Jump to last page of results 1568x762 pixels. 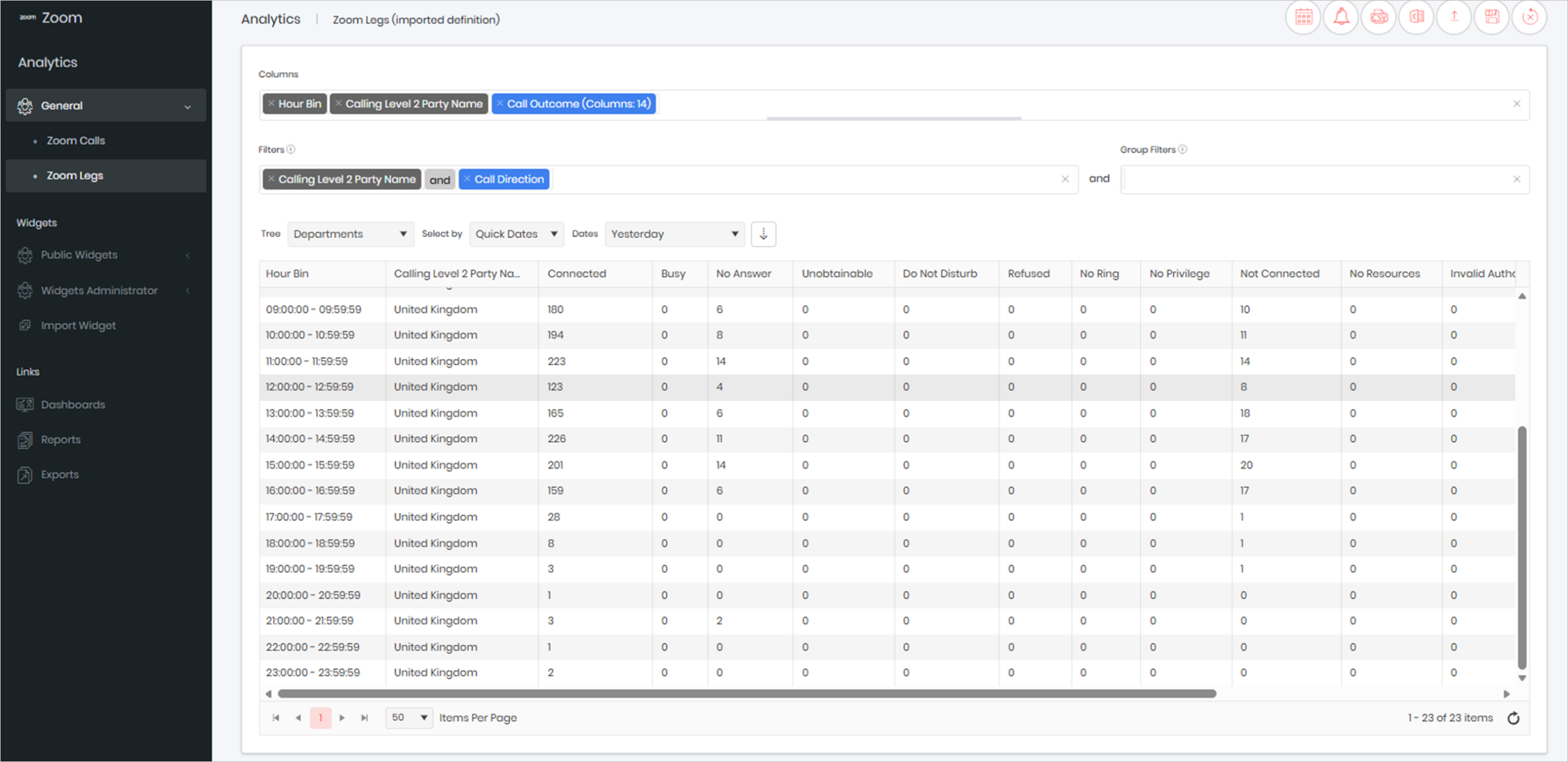tap(364, 718)
